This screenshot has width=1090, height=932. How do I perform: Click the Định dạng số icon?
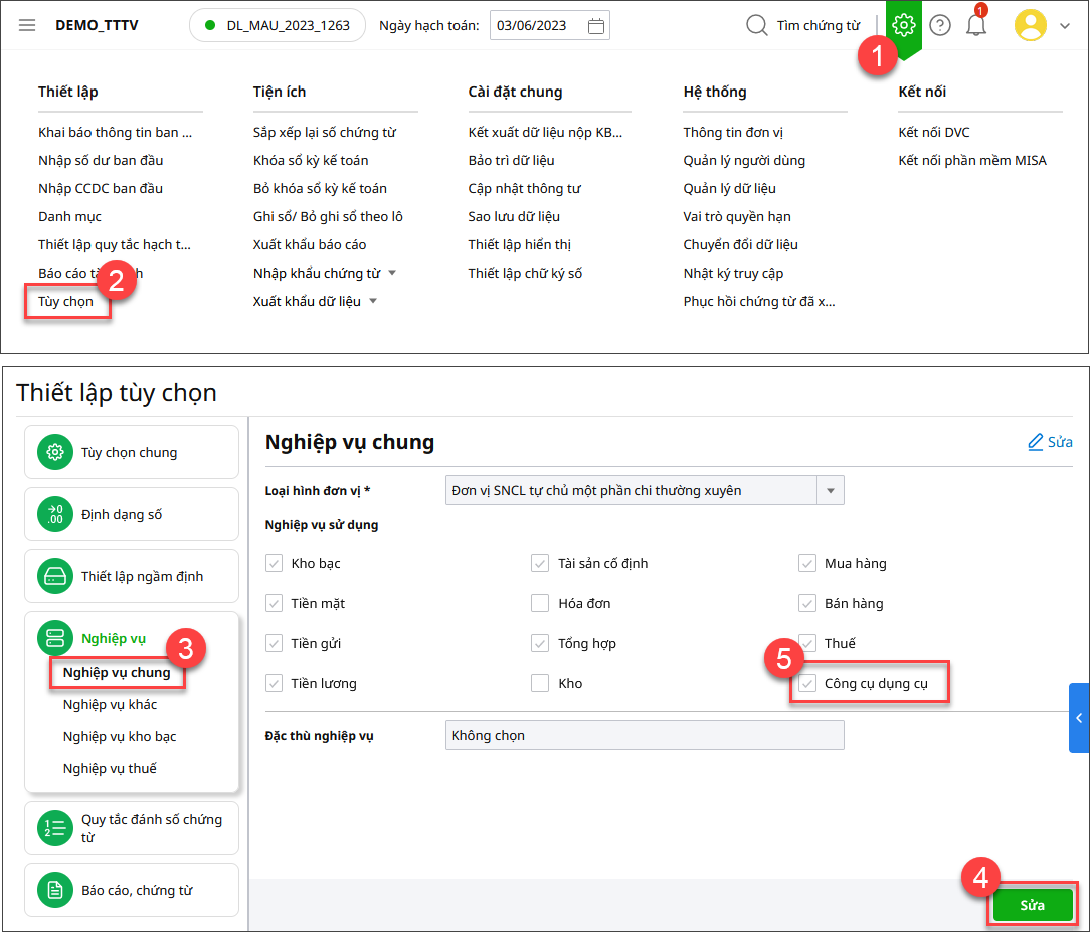(x=55, y=514)
